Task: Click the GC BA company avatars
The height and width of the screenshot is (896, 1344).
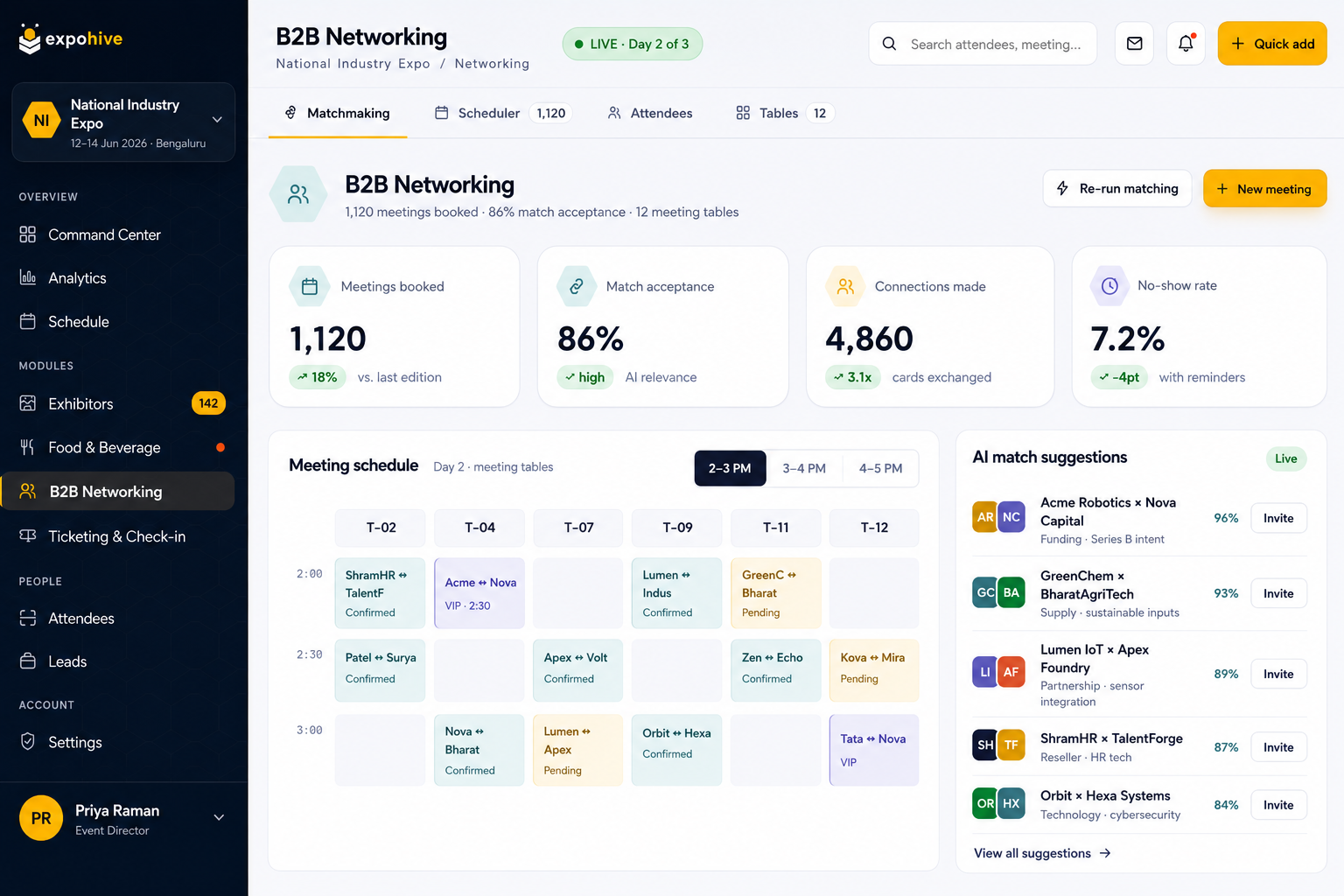Action: click(x=998, y=592)
